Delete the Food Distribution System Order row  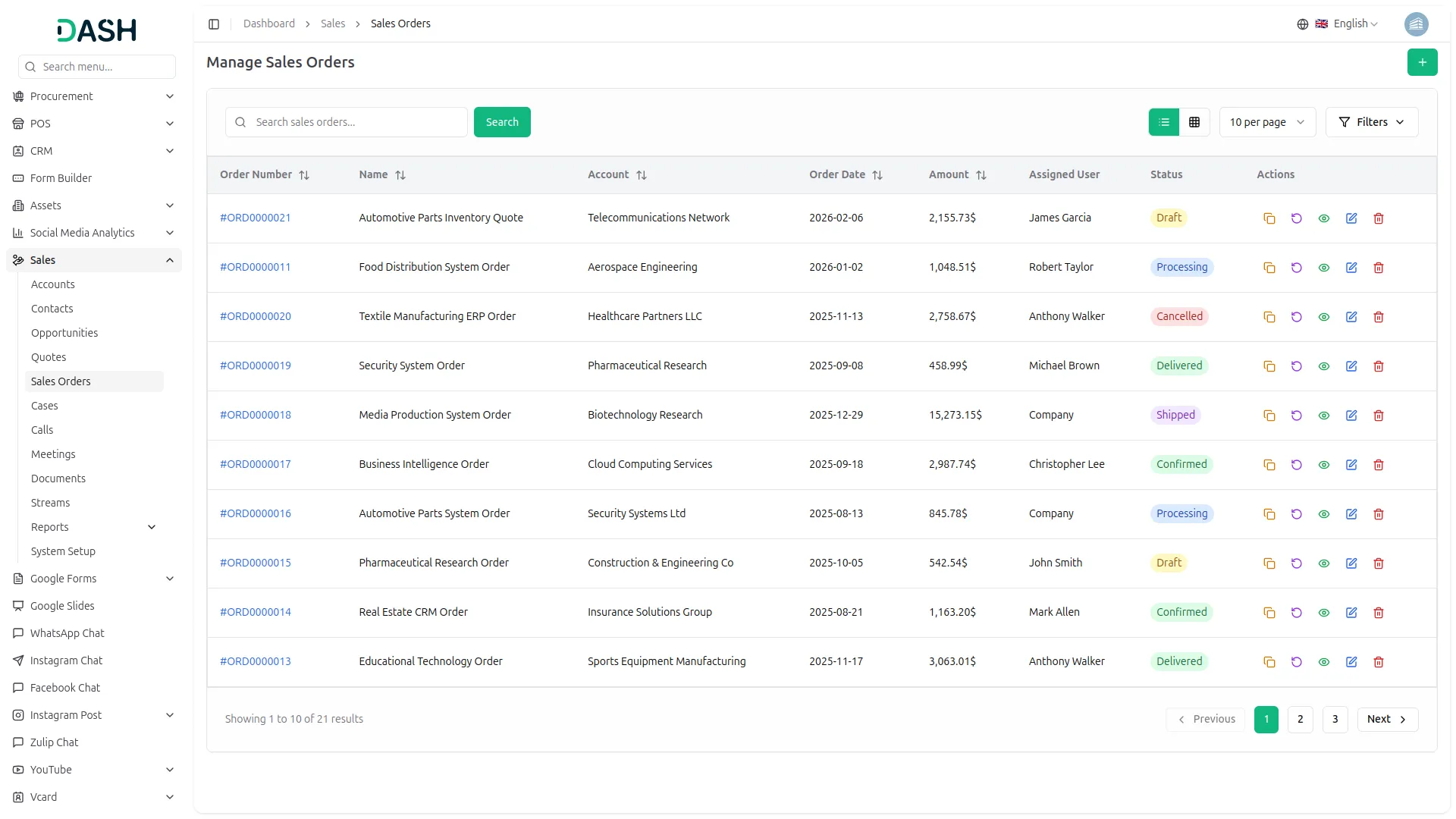pos(1379,268)
